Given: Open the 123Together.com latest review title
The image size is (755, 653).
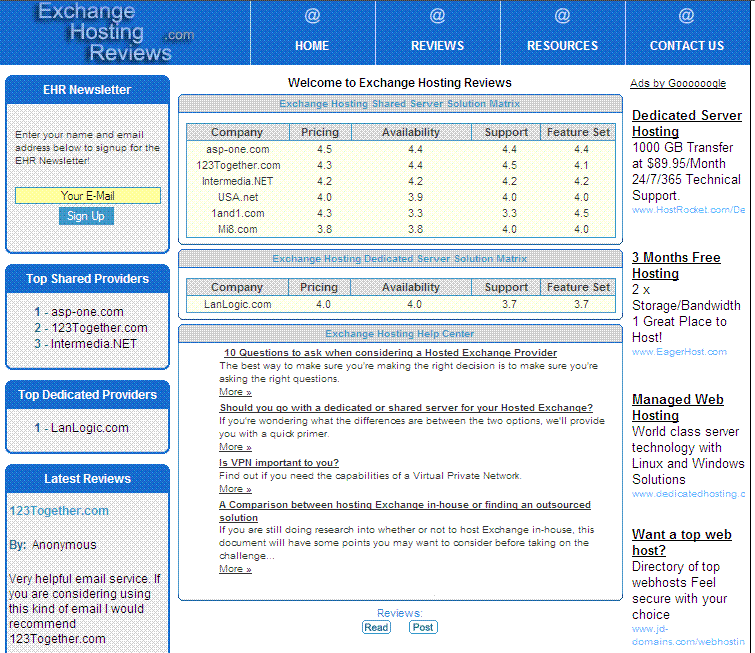Looking at the screenshot, I should pos(59,510).
